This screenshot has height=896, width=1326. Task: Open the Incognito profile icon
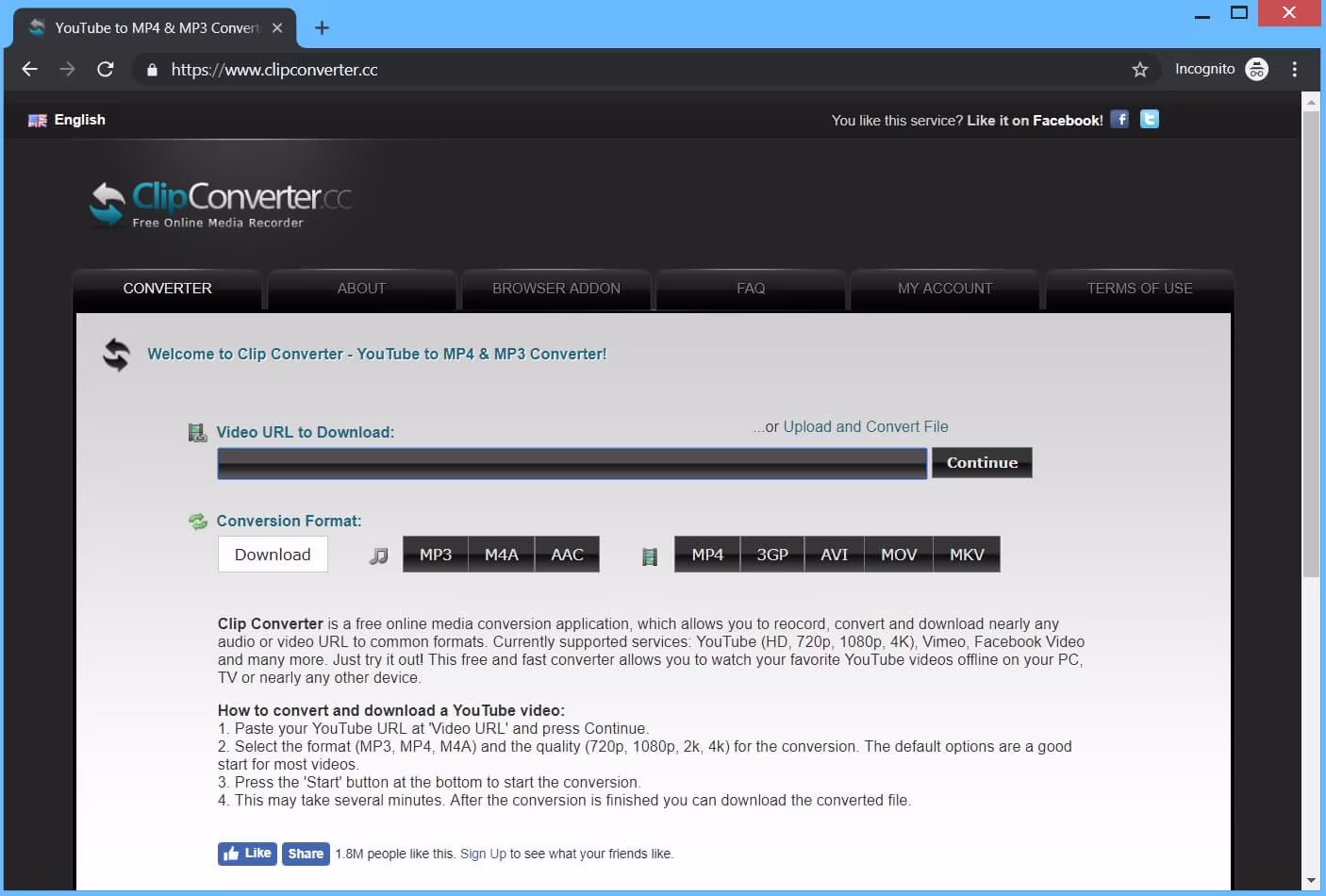click(x=1257, y=69)
